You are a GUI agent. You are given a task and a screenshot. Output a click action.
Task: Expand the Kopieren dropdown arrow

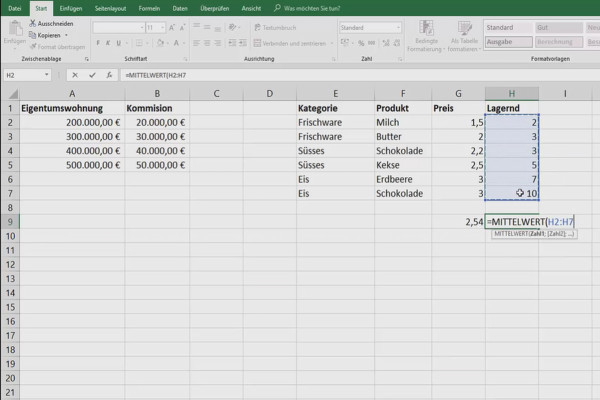click(x=66, y=35)
